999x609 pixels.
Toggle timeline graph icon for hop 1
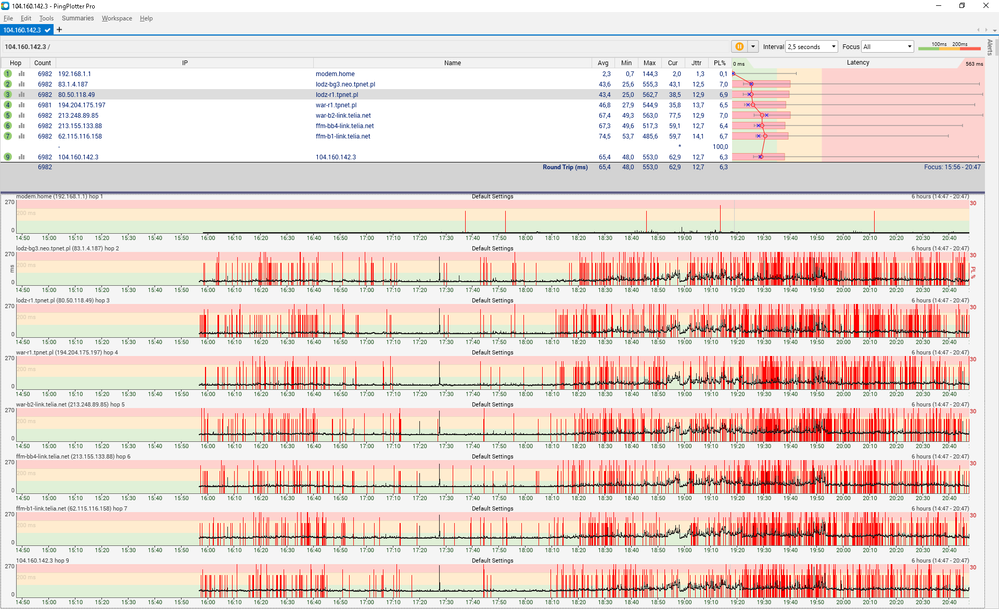[21, 74]
